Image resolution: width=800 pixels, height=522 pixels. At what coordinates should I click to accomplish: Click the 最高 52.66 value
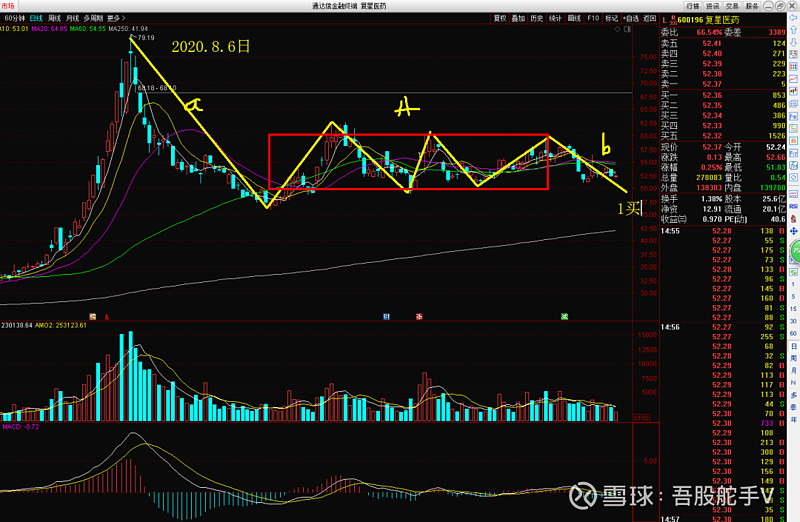(x=776, y=157)
